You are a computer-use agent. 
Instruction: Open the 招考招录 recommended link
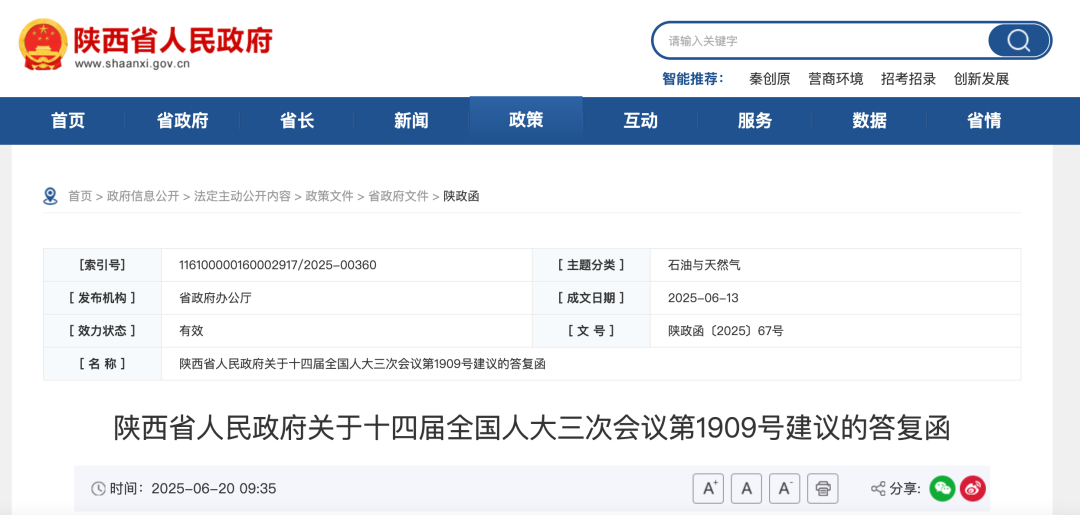pyautogui.click(x=908, y=79)
